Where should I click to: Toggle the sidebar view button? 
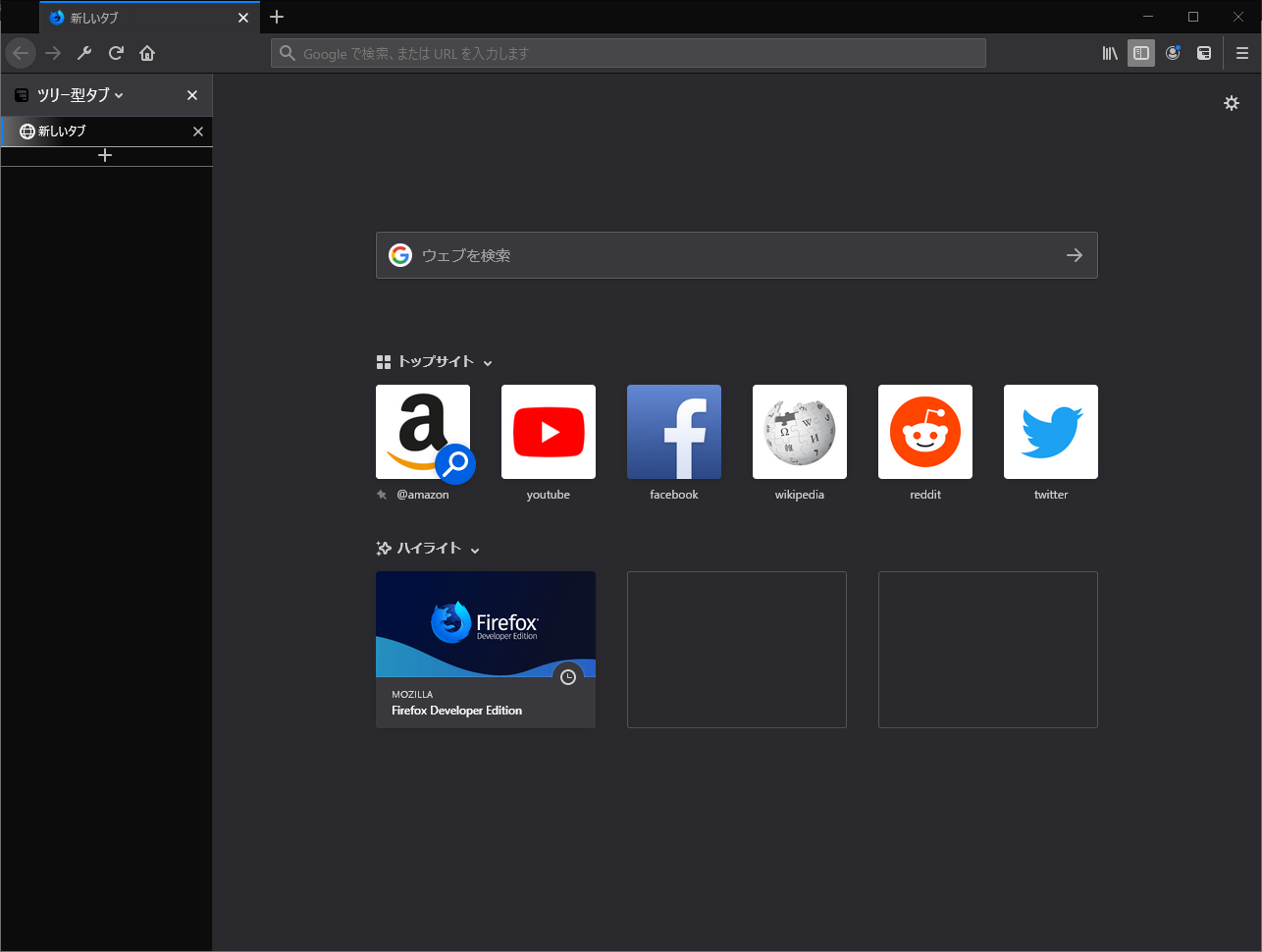(x=1141, y=53)
